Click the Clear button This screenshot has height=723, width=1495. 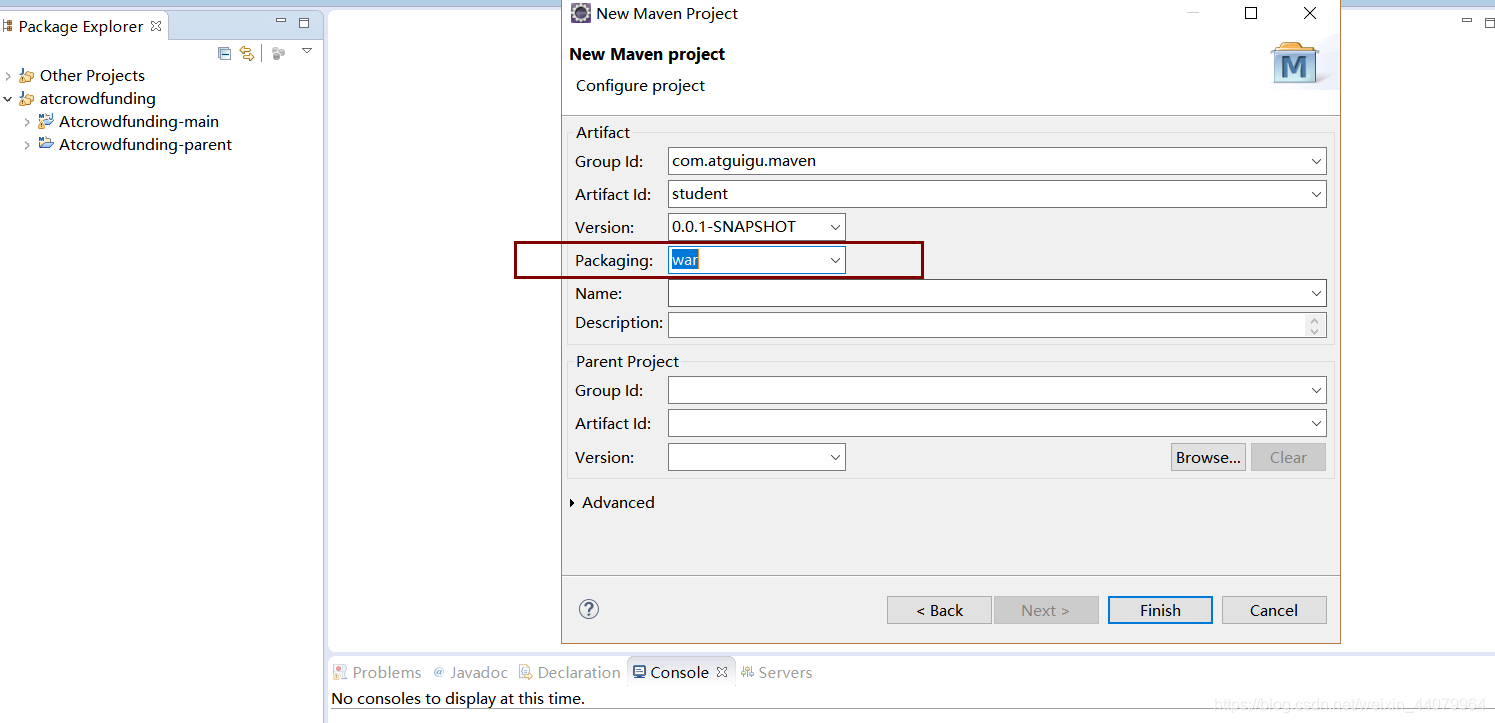pos(1288,457)
